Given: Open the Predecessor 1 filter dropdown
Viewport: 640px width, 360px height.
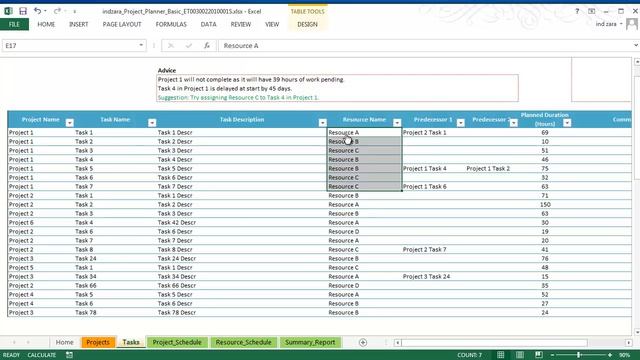Looking at the screenshot, I should (461, 122).
